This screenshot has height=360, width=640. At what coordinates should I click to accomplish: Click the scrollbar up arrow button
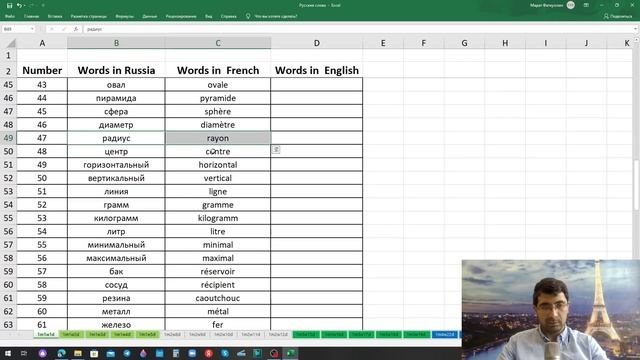636,40
